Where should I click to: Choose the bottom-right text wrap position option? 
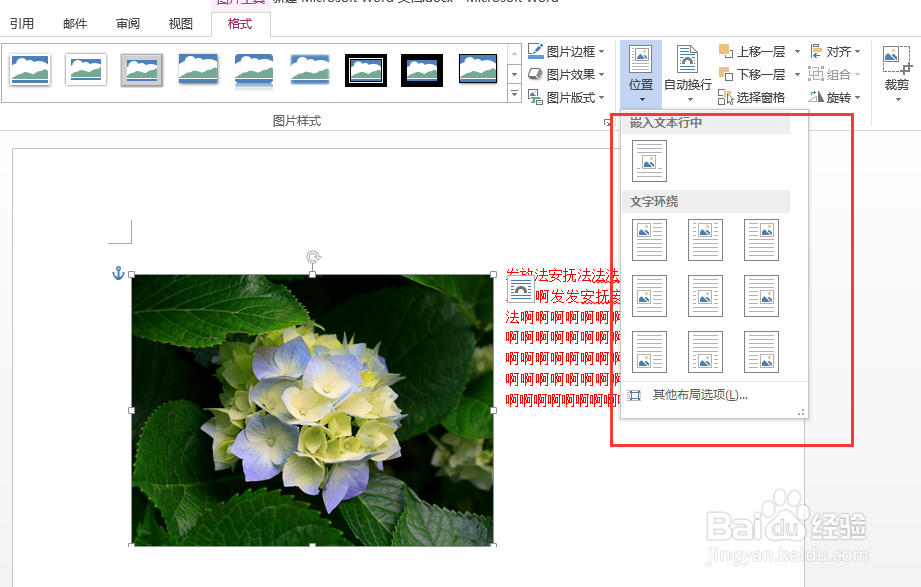[761, 352]
